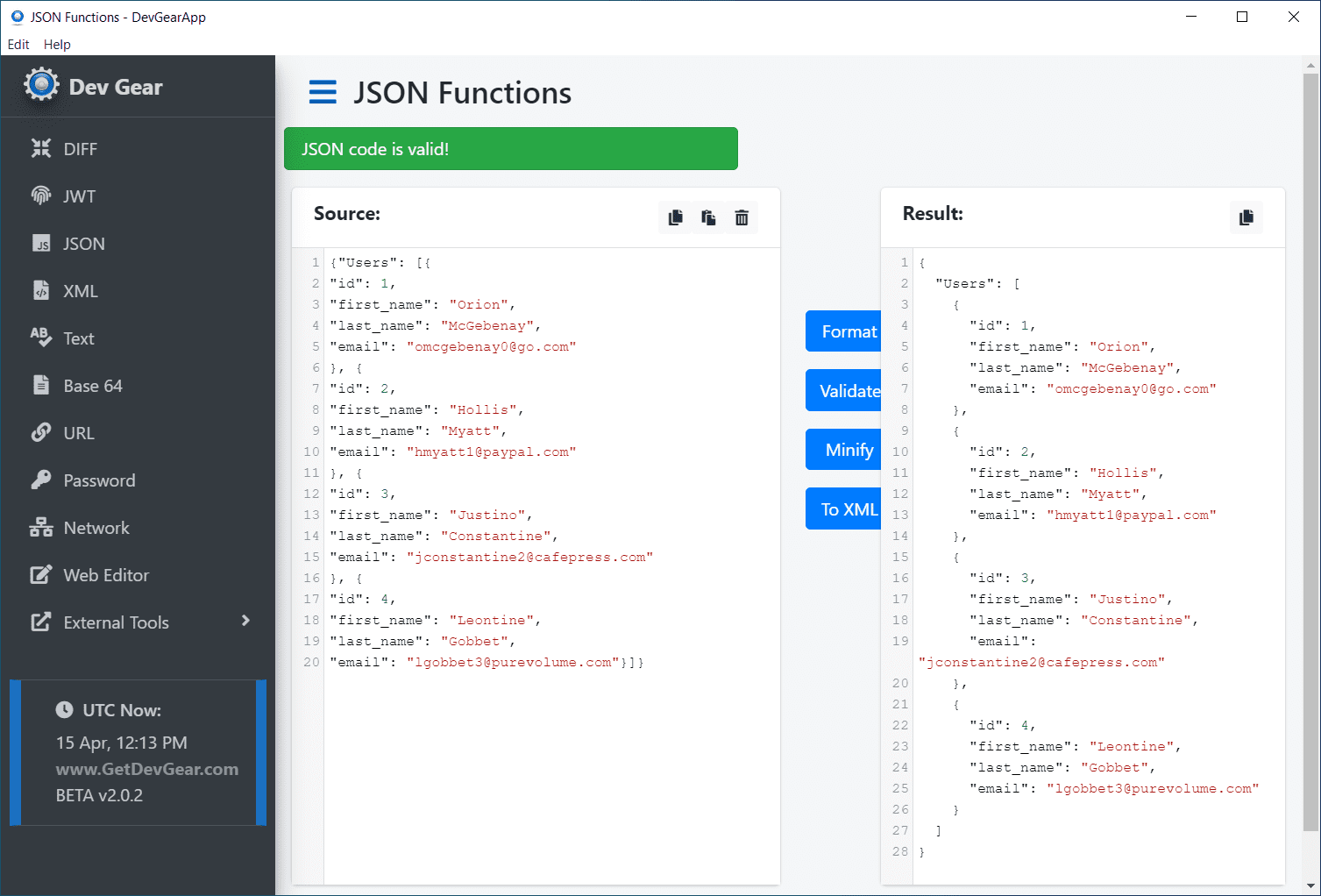Click the Format button
The height and width of the screenshot is (896, 1321).
pyautogui.click(x=843, y=331)
